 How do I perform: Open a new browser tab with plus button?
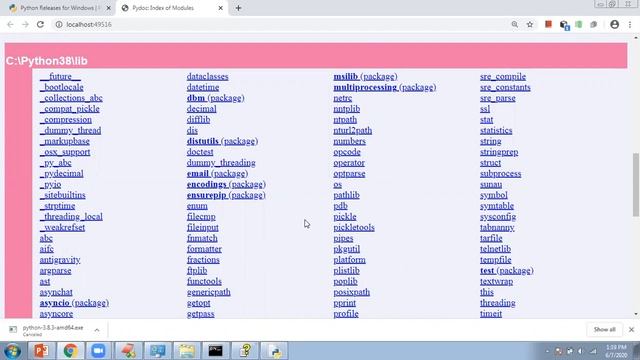point(238,8)
